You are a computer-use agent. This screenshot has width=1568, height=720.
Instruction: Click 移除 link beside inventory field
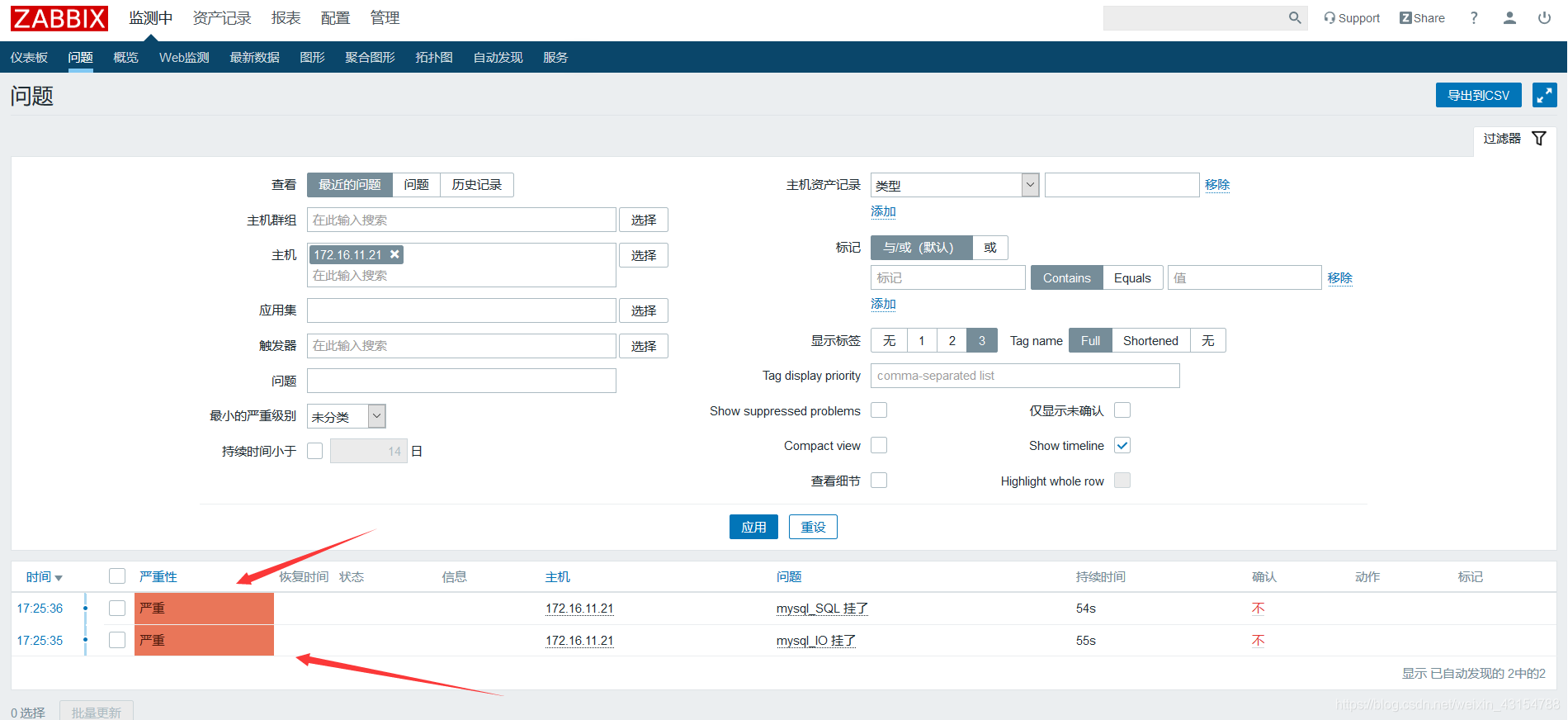click(x=1217, y=185)
